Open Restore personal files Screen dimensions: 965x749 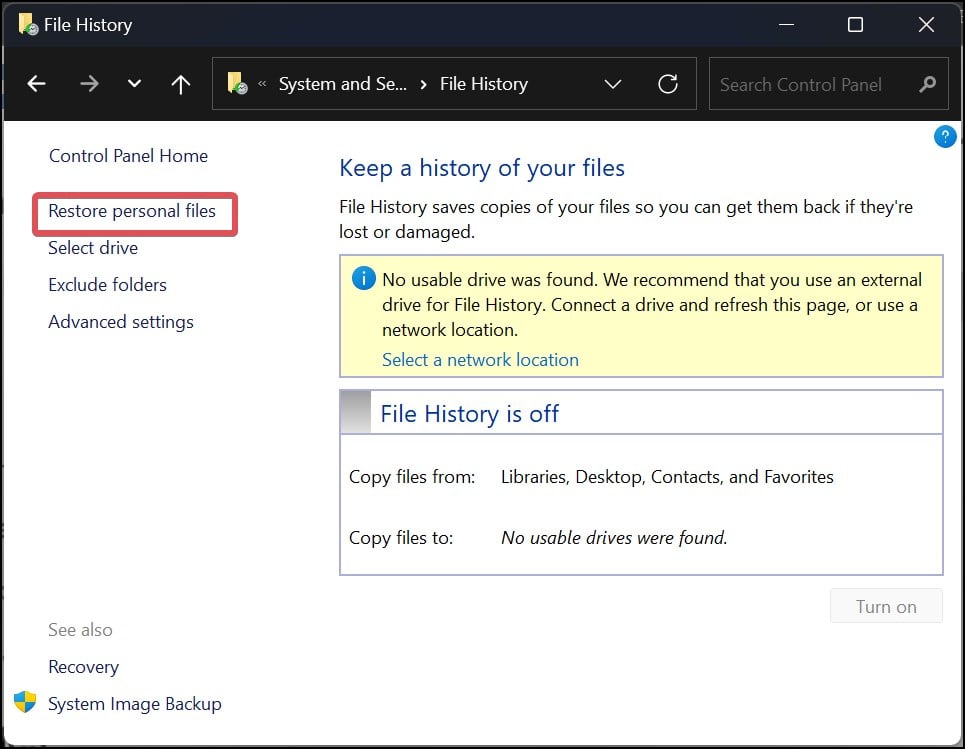132,211
